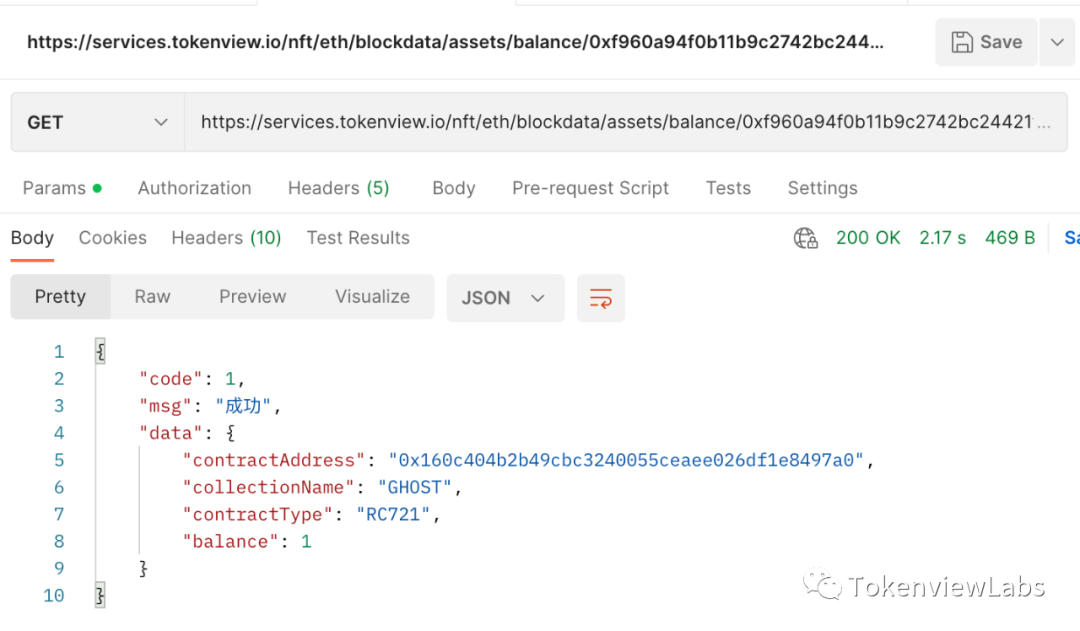Click the network globe lock icon

tap(805, 238)
